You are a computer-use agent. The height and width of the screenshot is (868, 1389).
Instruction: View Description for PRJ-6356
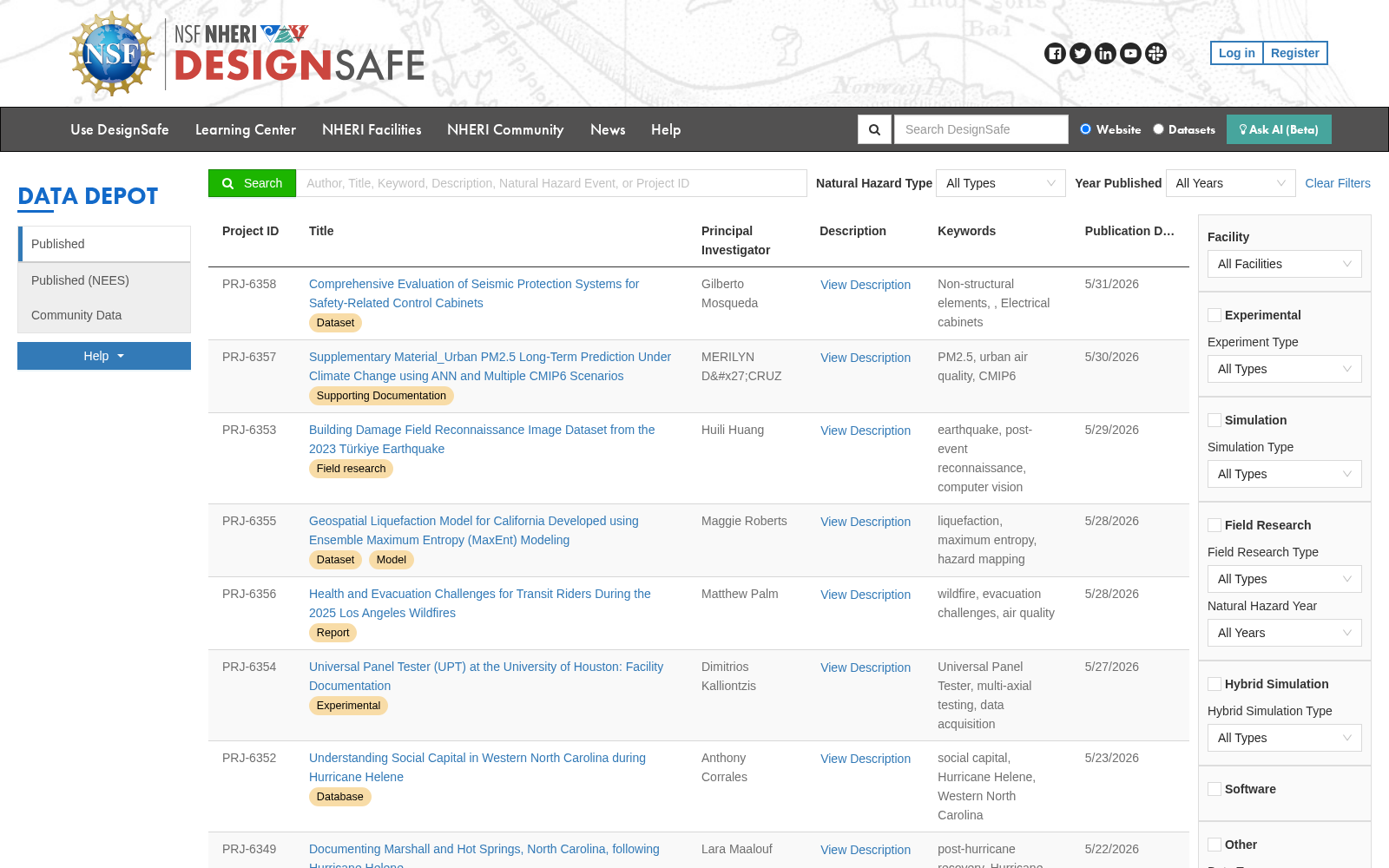point(866,595)
